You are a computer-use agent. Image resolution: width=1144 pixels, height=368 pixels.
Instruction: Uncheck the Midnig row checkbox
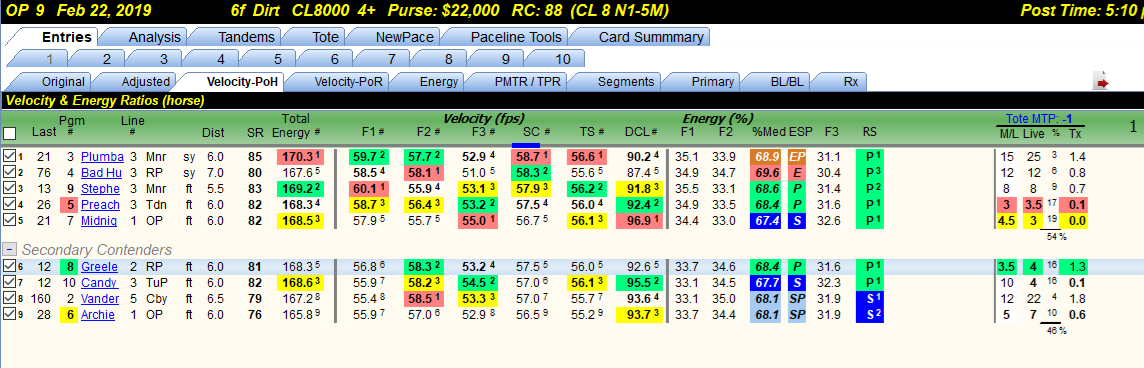[x=9, y=220]
